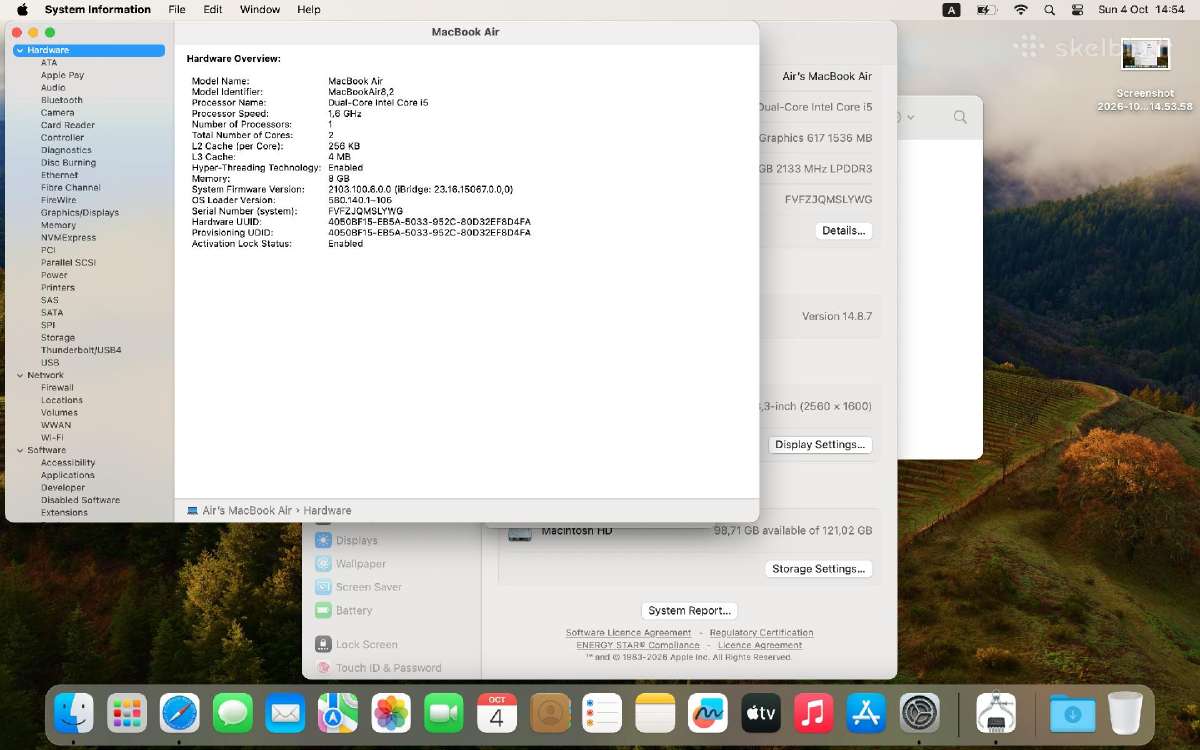Select Applications under Software
This screenshot has height=750, width=1200.
point(68,475)
